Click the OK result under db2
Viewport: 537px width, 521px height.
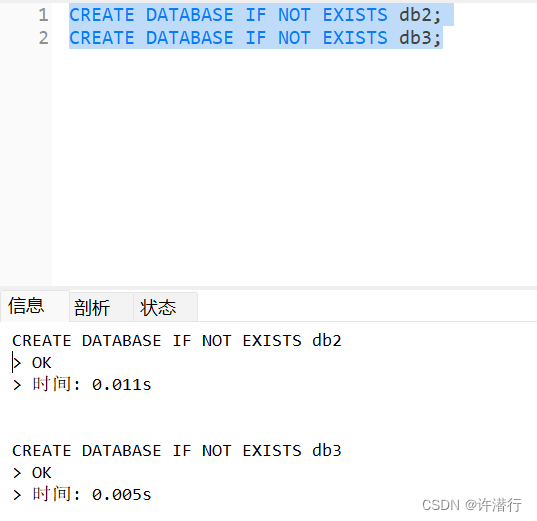(x=41, y=363)
